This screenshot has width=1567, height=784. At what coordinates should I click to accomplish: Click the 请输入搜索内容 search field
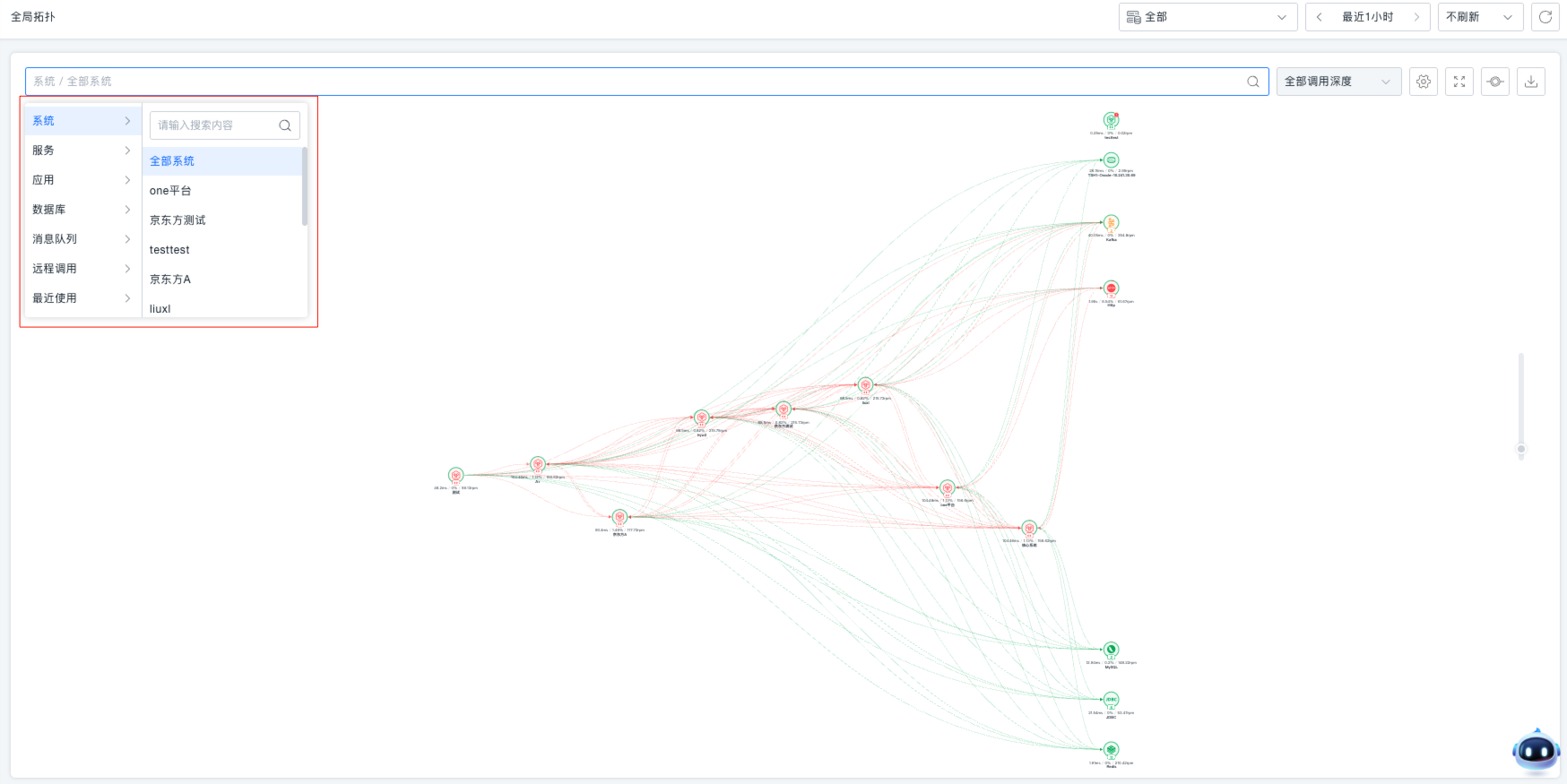click(x=215, y=125)
